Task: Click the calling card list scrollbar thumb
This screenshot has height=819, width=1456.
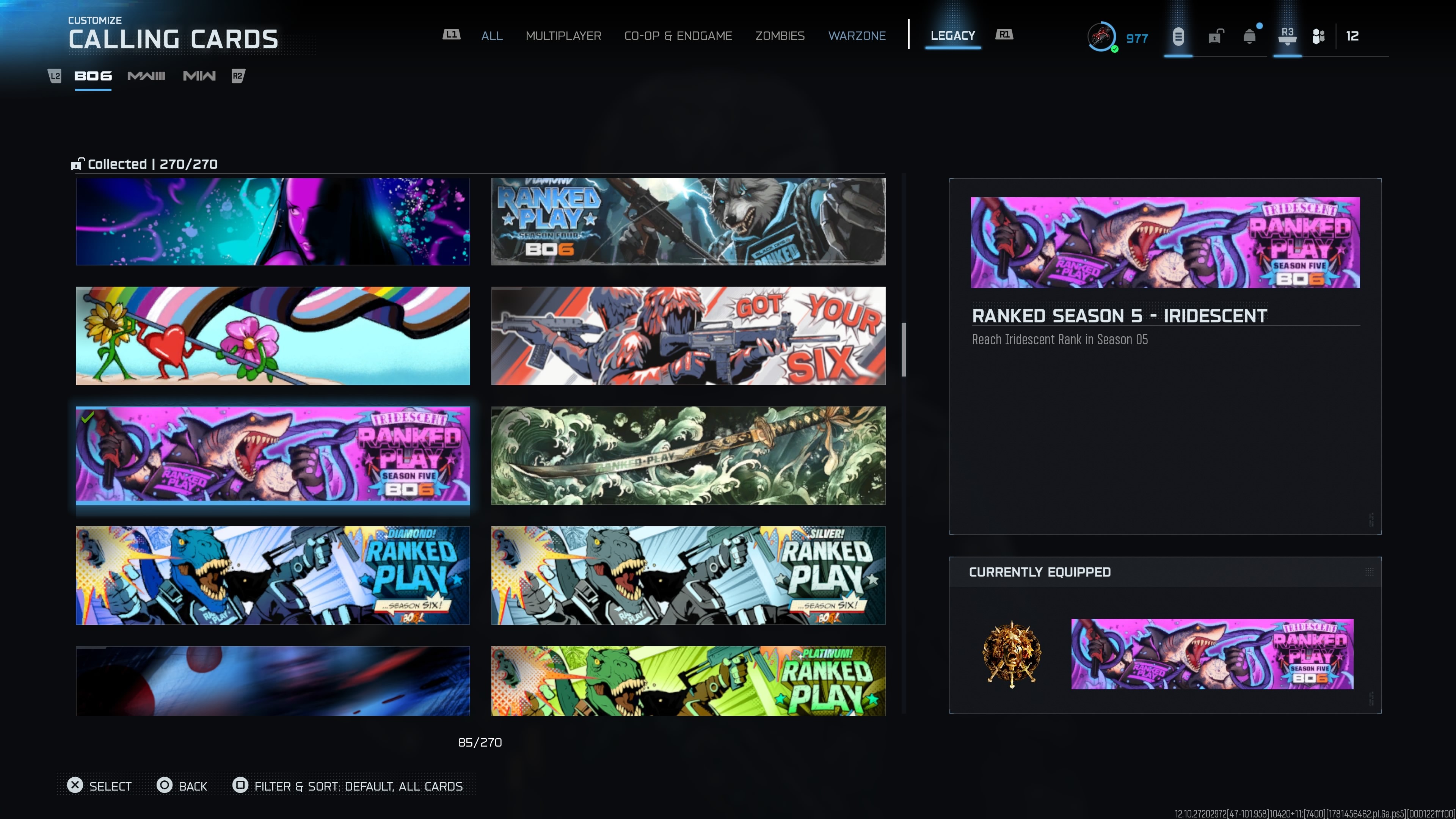Action: click(904, 349)
